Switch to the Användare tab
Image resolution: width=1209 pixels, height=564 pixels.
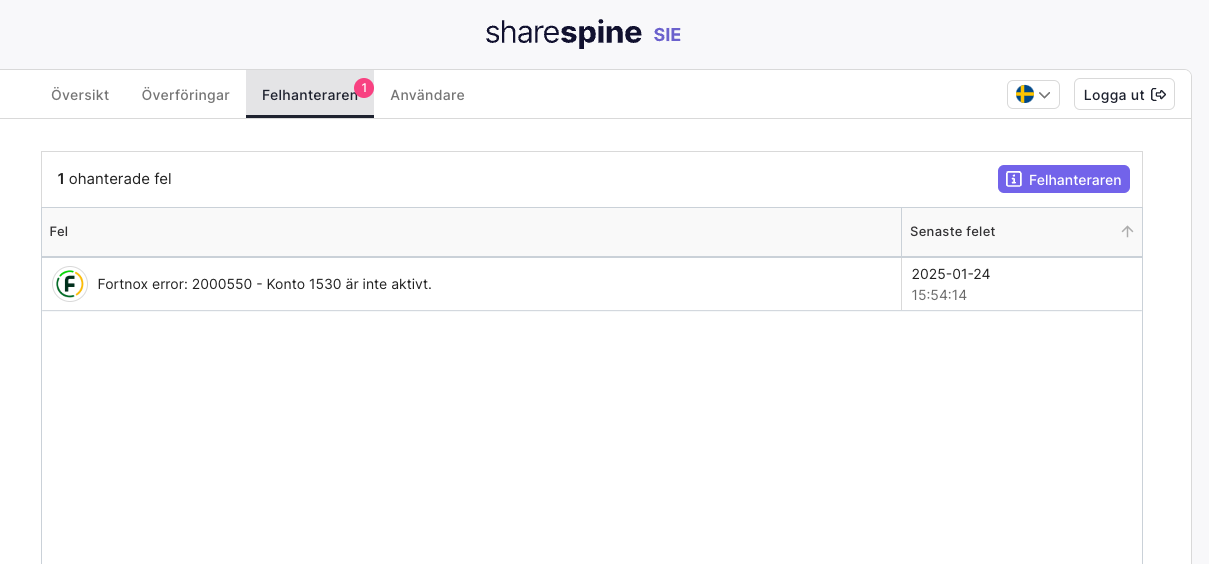click(x=427, y=95)
